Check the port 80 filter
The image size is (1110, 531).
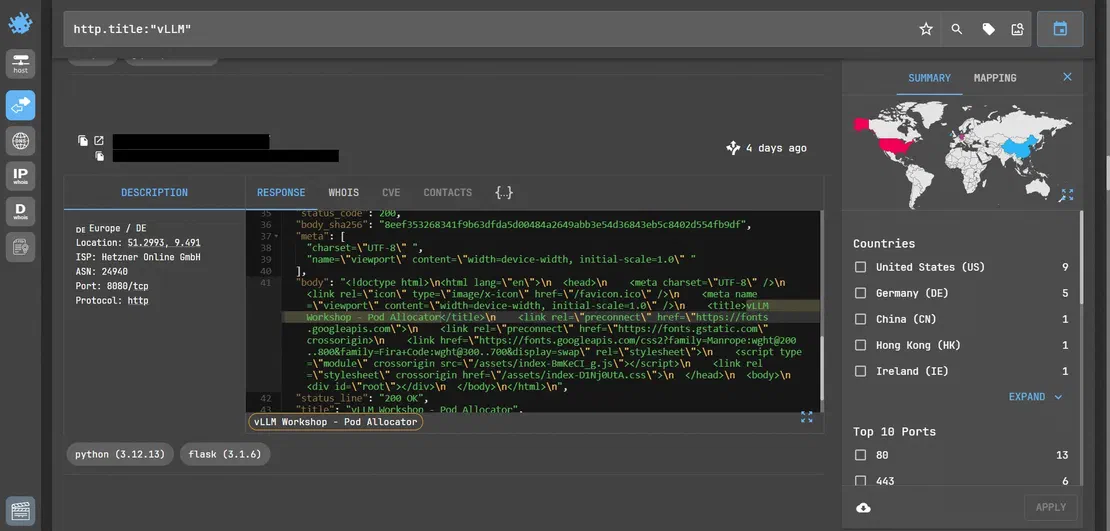pyautogui.click(x=860, y=455)
